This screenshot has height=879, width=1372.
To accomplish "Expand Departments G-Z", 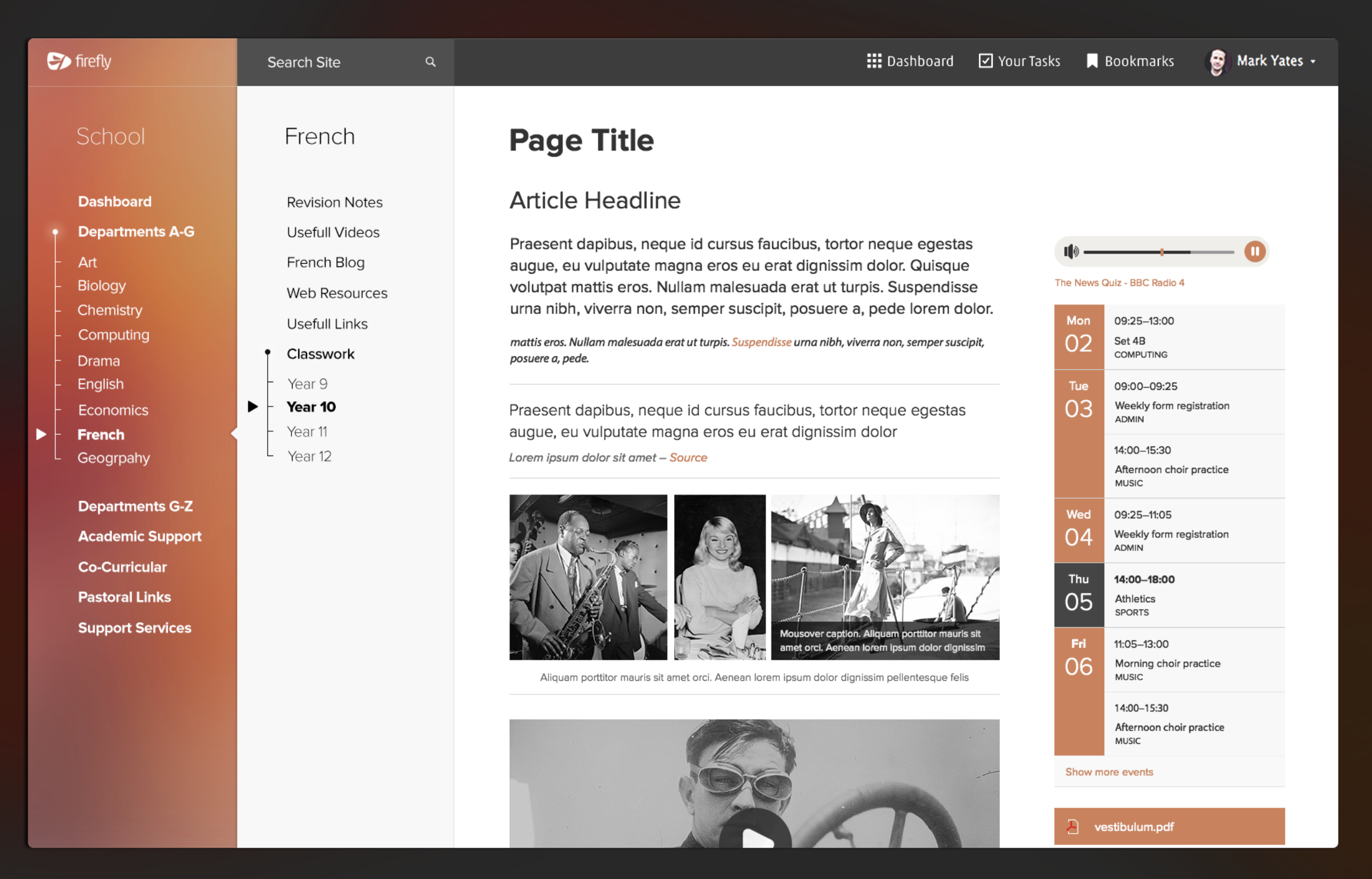I will tap(135, 506).
